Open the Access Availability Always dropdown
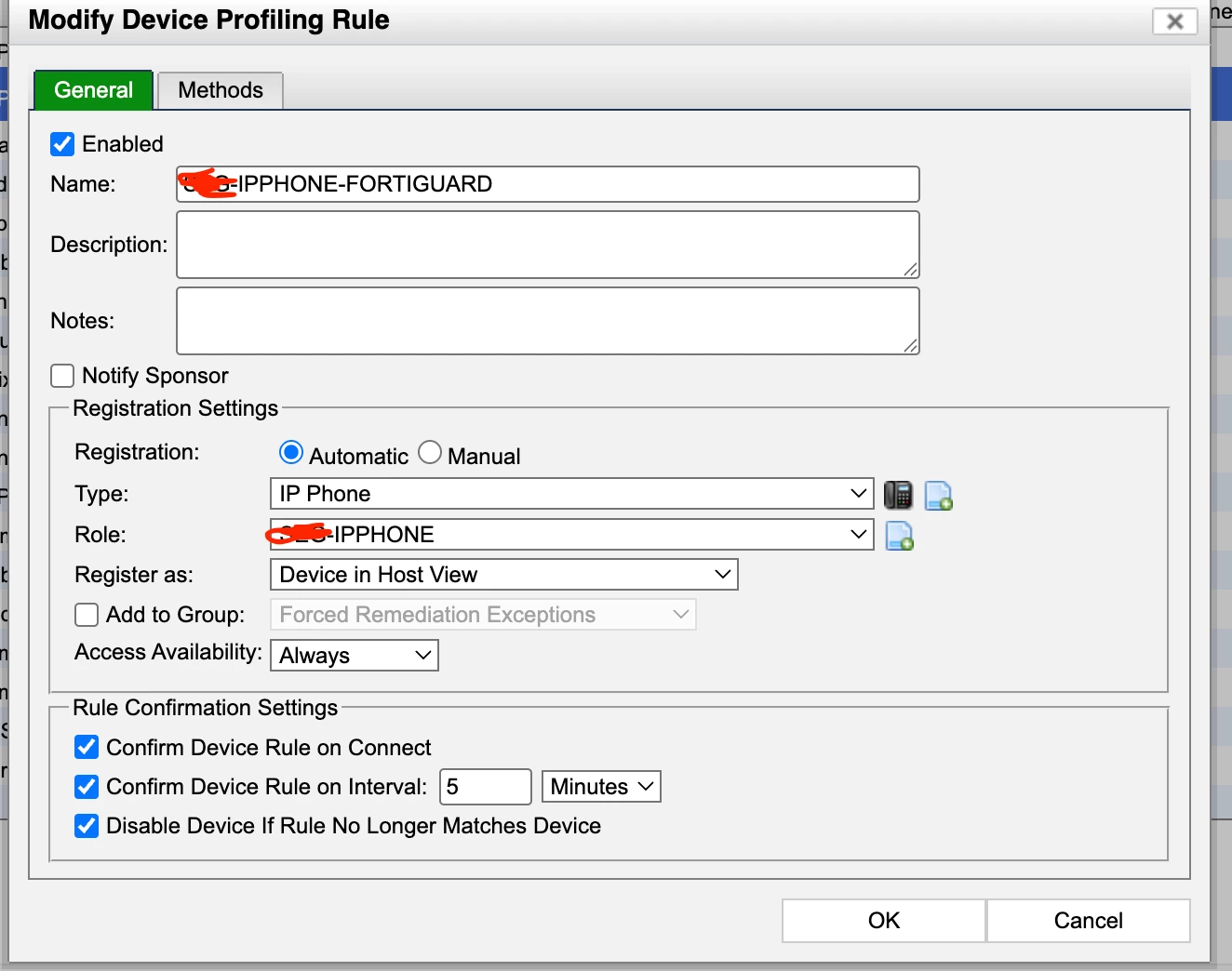 (354, 656)
